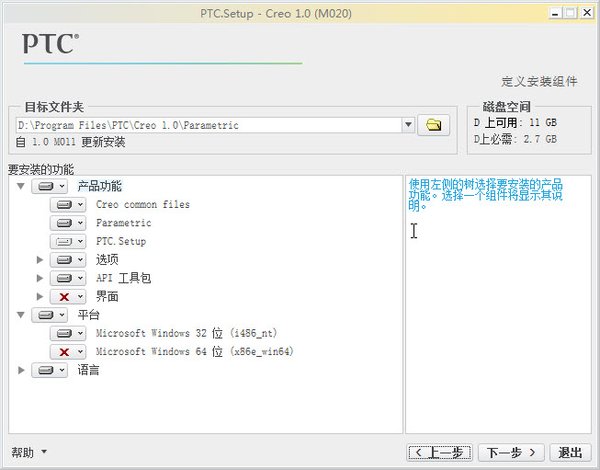Expand the 界面 tree node

pyautogui.click(x=39, y=296)
